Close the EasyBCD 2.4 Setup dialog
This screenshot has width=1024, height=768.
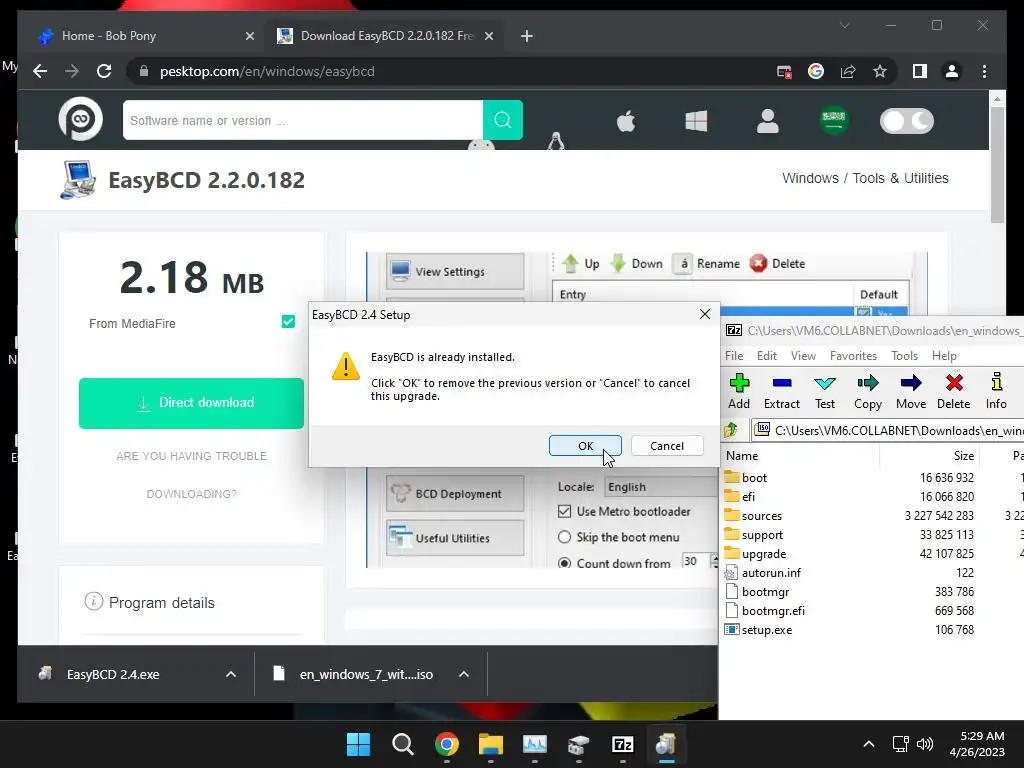[x=705, y=314]
